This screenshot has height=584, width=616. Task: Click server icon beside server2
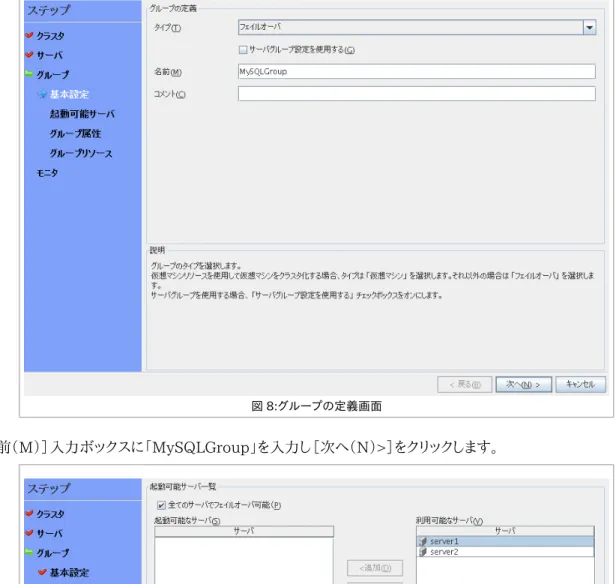point(423,552)
